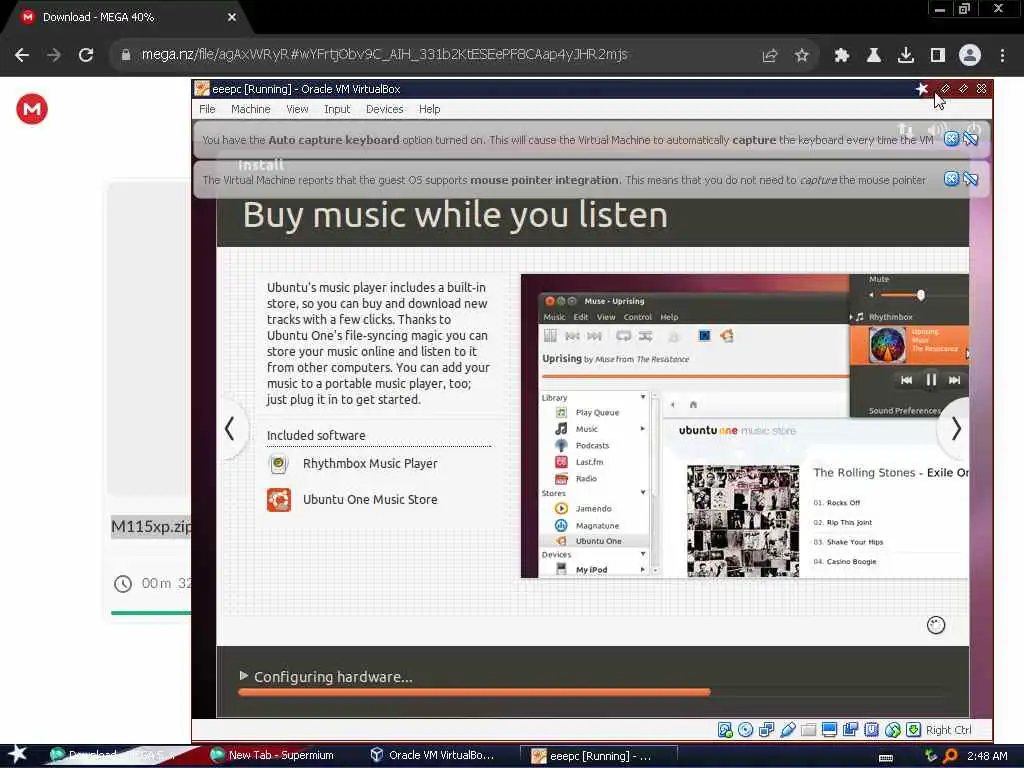
Task: Click the mouse integration status icon
Action: pos(893,730)
